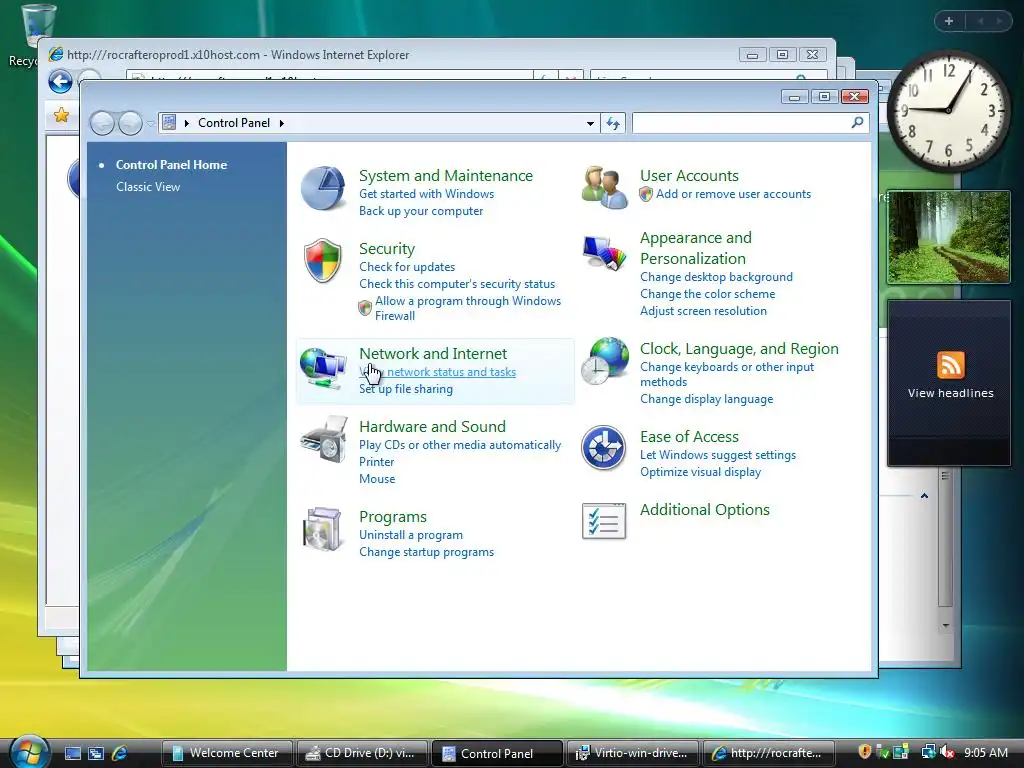This screenshot has width=1024, height=768.
Task: Click the Control Panel icon in address bar
Action: tap(169, 122)
